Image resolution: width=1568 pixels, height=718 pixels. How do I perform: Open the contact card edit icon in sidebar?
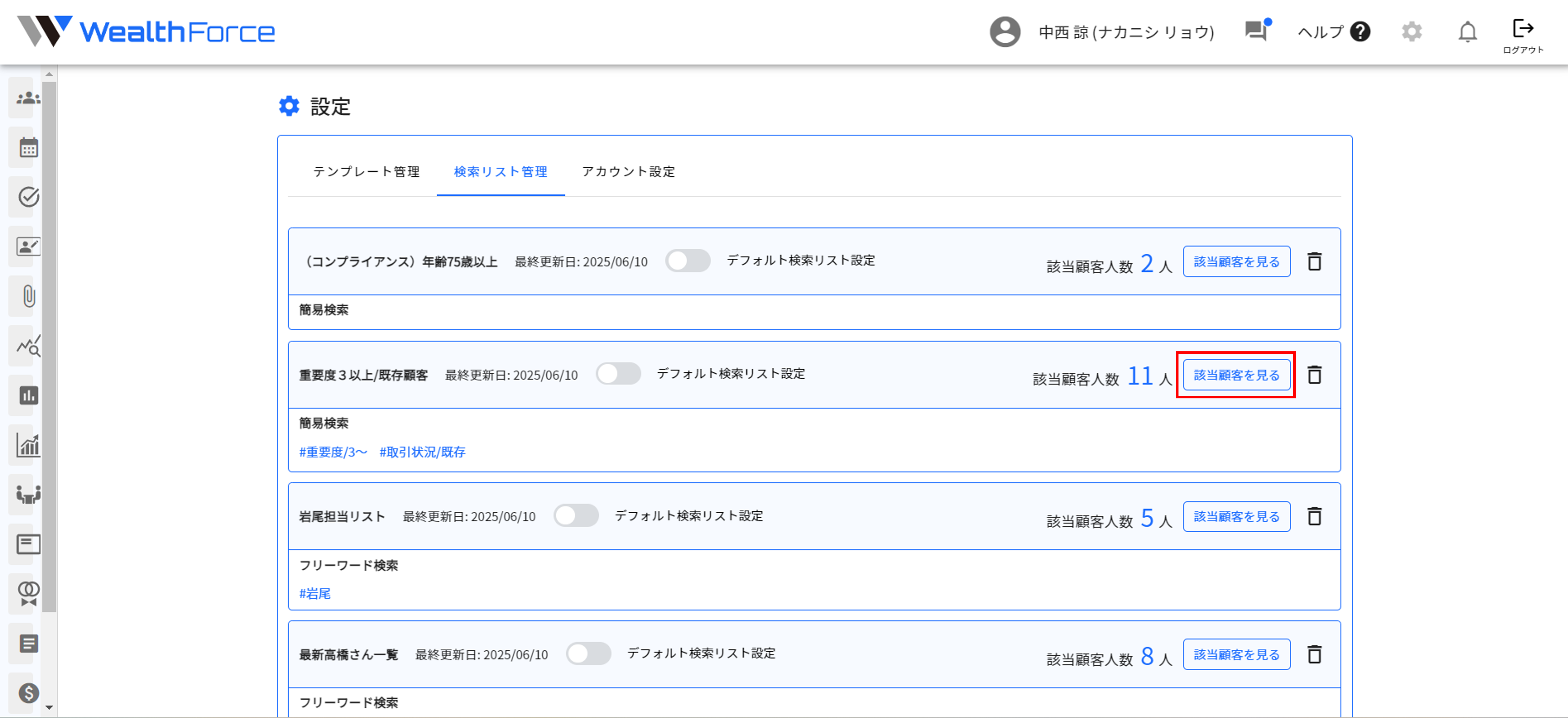coord(28,247)
